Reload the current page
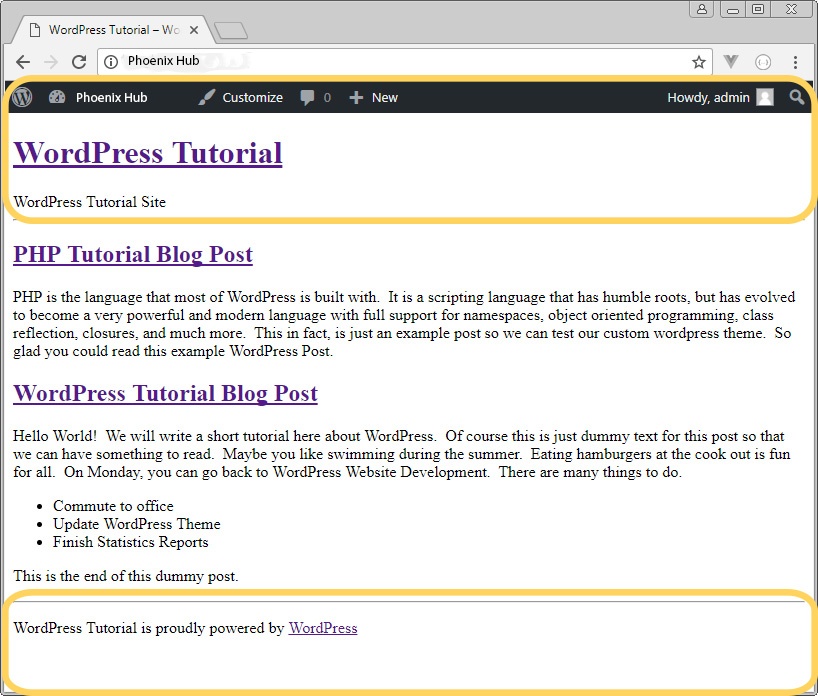Viewport: 818px width, 696px height. coord(79,61)
